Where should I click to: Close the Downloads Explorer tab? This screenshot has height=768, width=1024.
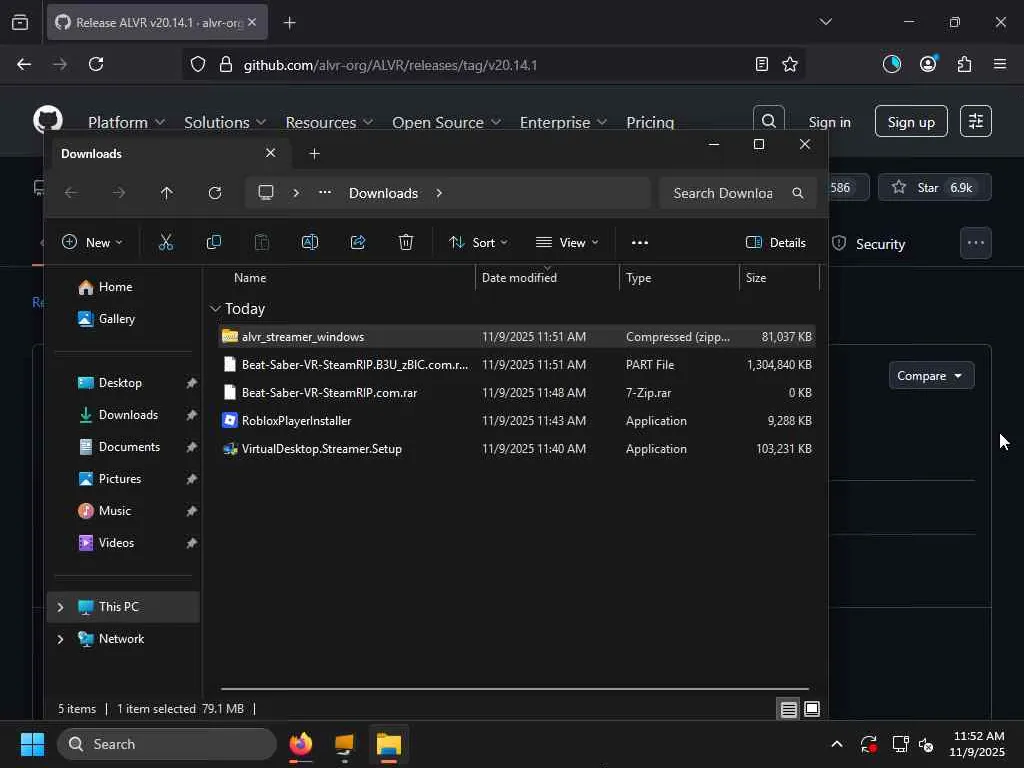pos(270,153)
